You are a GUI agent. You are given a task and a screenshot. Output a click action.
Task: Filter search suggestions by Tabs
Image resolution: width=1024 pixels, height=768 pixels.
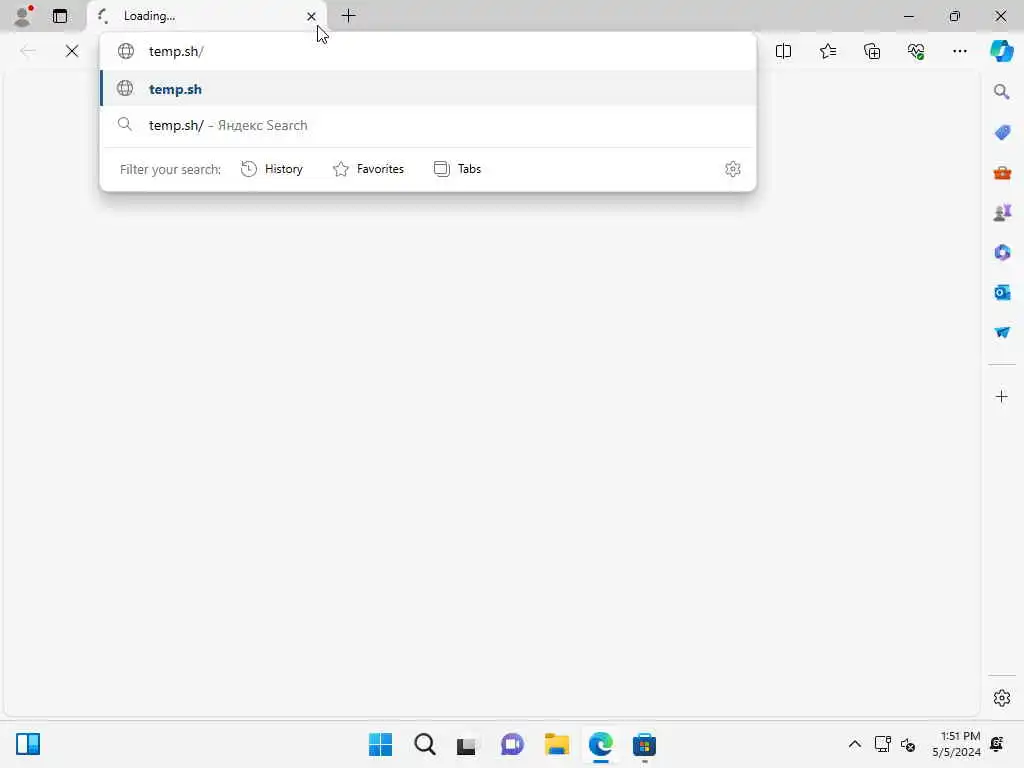[457, 169]
